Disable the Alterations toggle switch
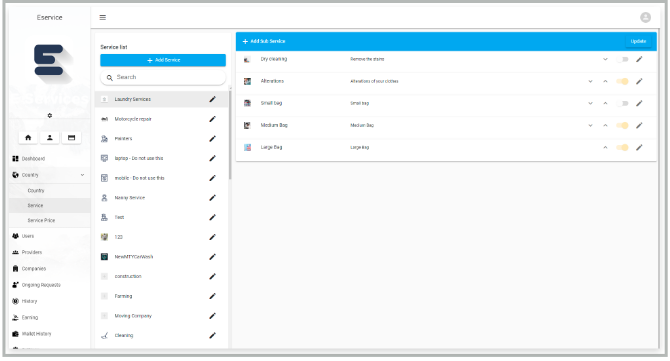The width and height of the screenshot is (670, 361). click(623, 81)
